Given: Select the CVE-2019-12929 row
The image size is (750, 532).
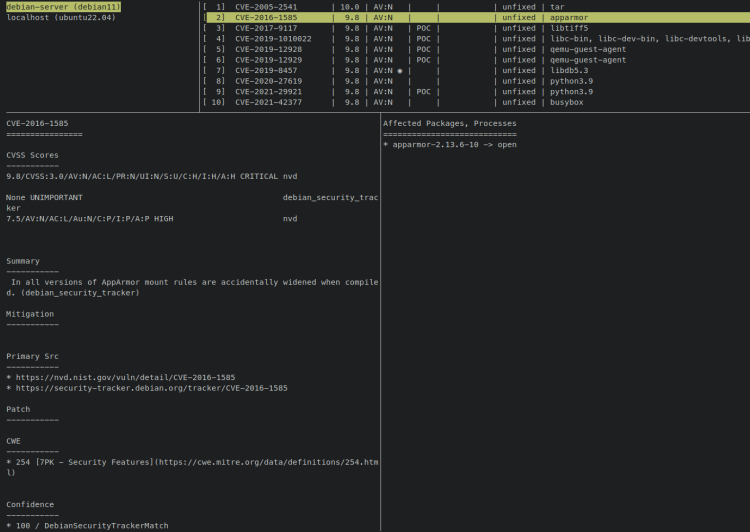Looking at the screenshot, I should (476, 60).
